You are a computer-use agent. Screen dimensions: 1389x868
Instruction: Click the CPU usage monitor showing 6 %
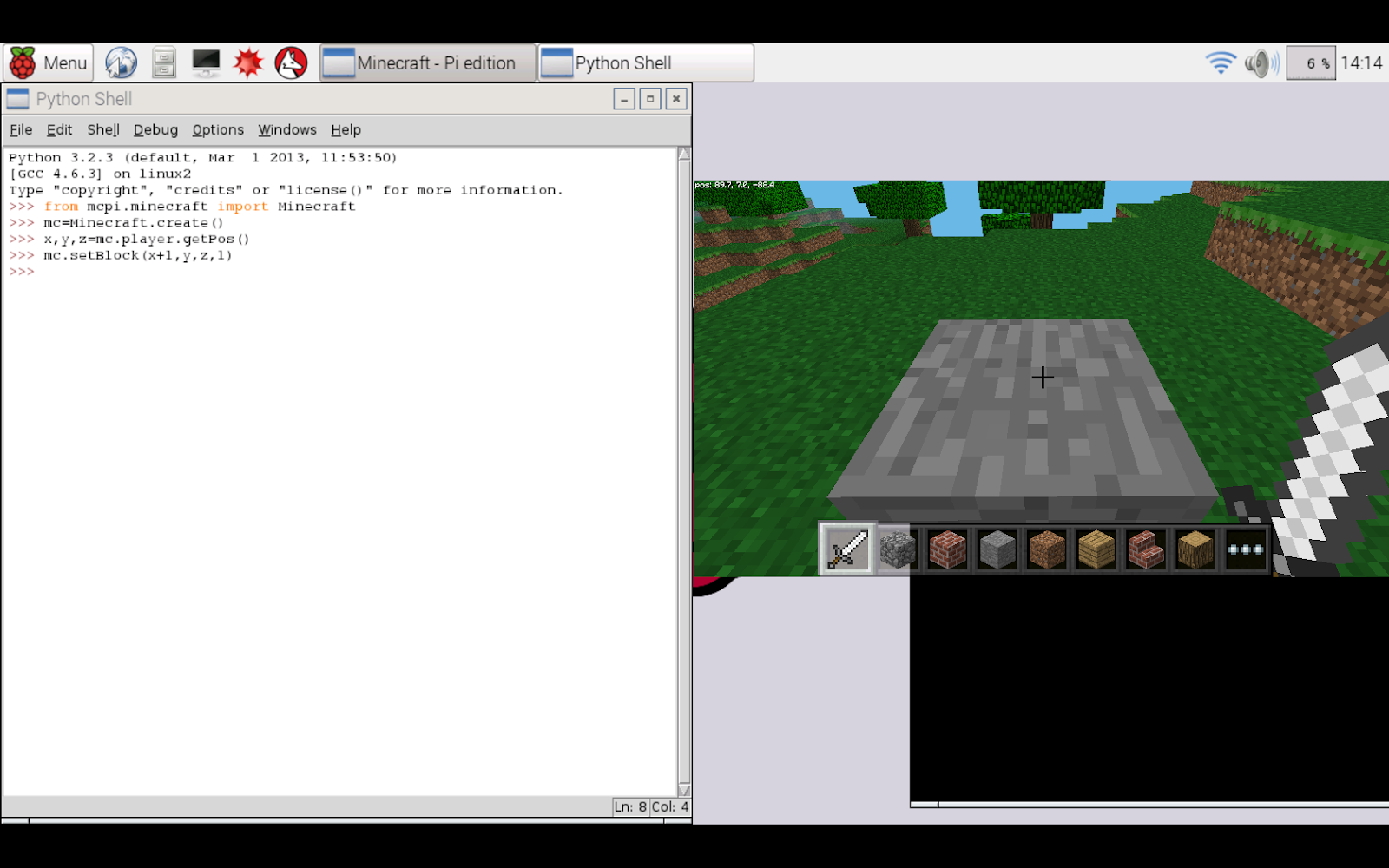(1311, 63)
